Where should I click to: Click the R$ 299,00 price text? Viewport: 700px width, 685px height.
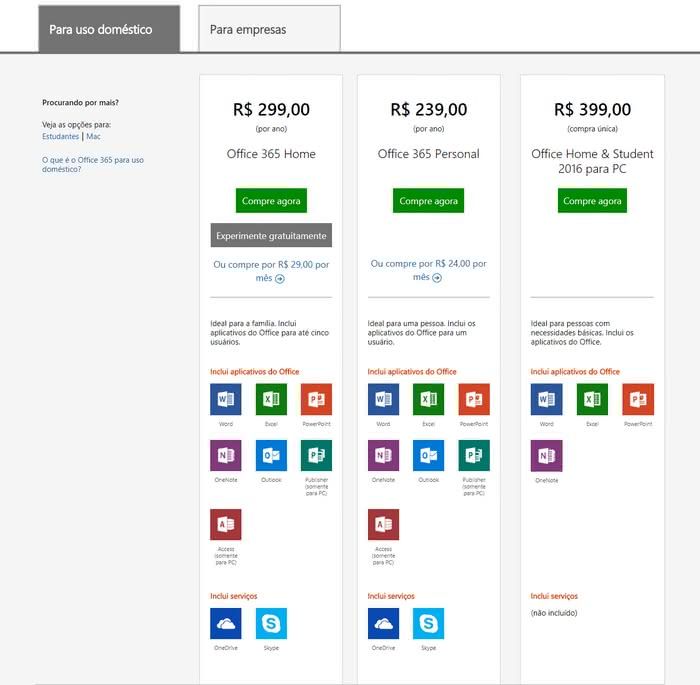[271, 109]
